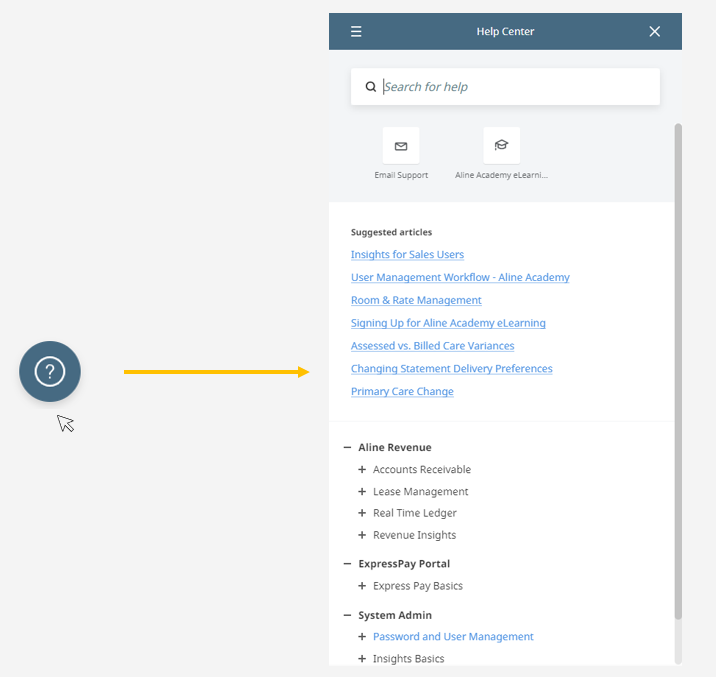
Task: Click the Accounts Receivable text
Action: click(x=422, y=469)
